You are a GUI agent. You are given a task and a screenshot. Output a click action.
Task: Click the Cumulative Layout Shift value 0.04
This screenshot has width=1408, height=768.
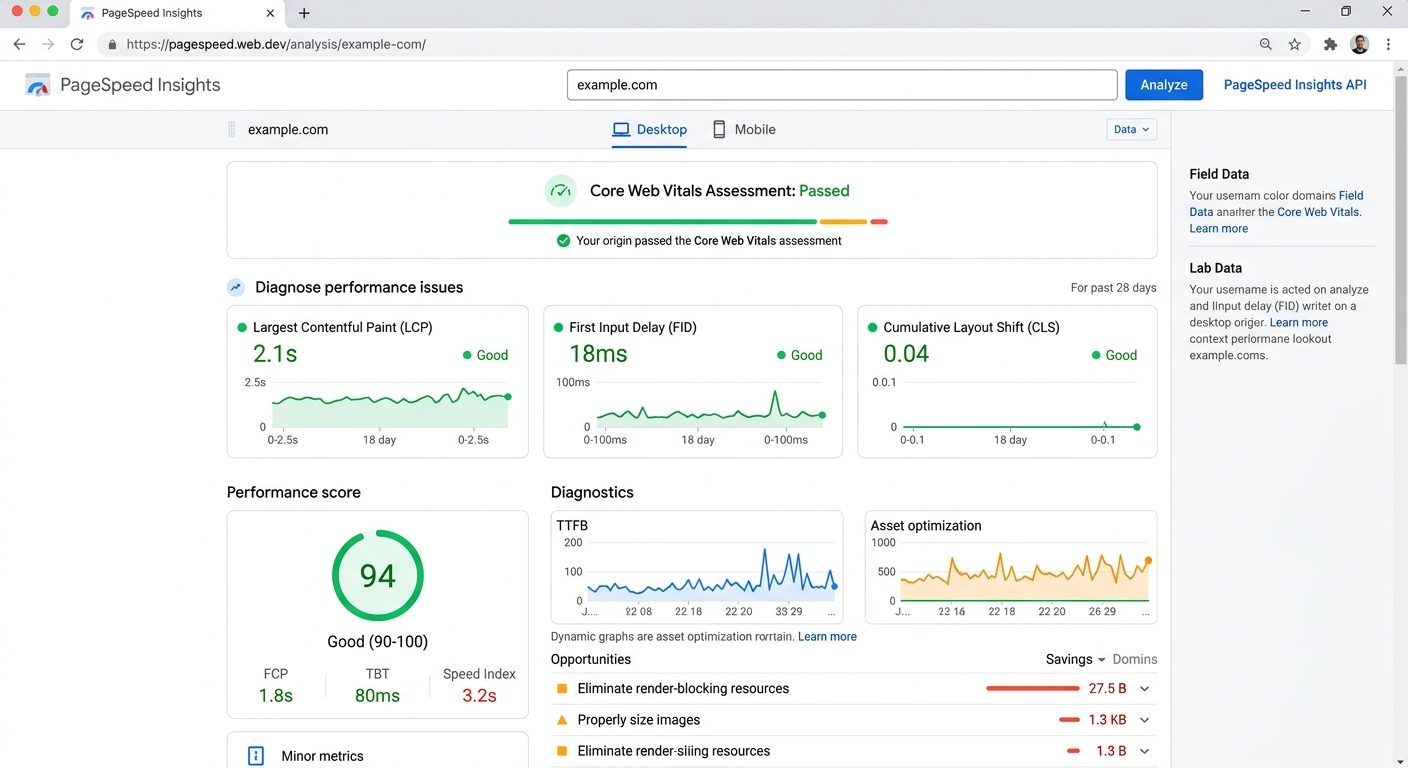click(x=906, y=354)
